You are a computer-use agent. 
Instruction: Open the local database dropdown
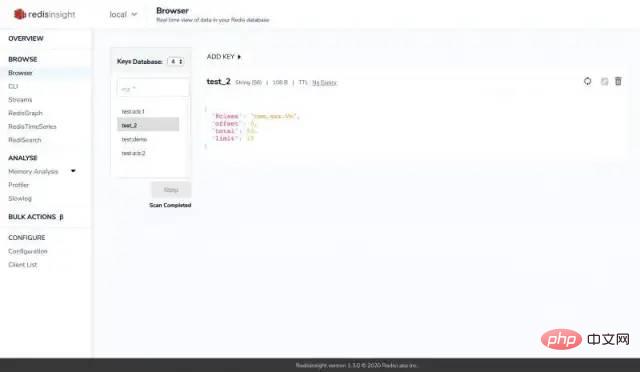[123, 14]
